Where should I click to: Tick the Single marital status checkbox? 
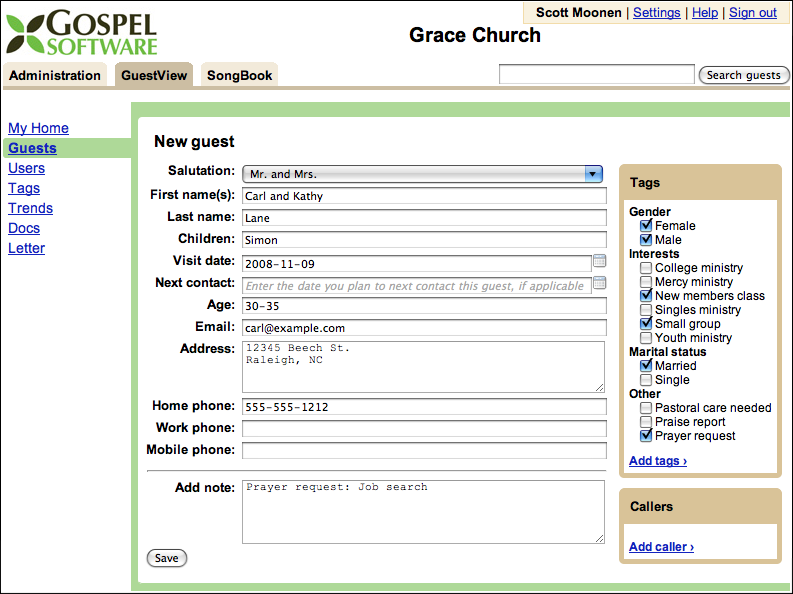click(x=646, y=380)
